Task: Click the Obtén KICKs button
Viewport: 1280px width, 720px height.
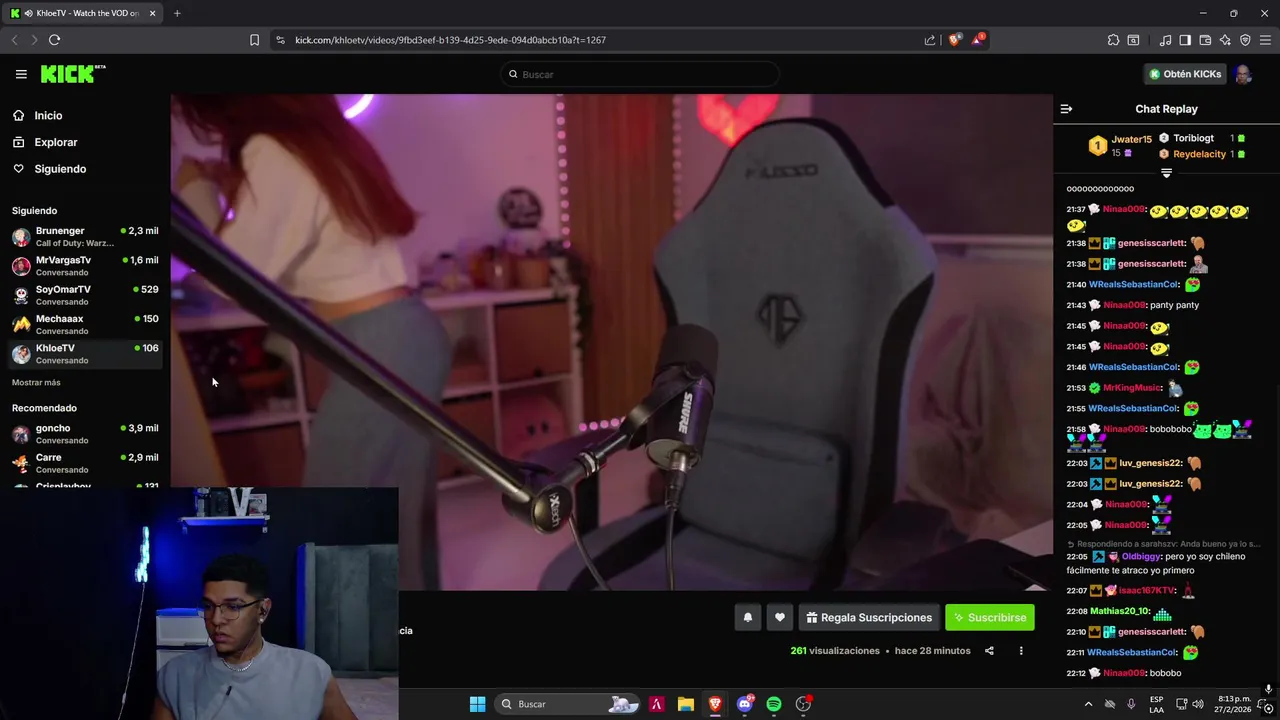Action: [1185, 74]
